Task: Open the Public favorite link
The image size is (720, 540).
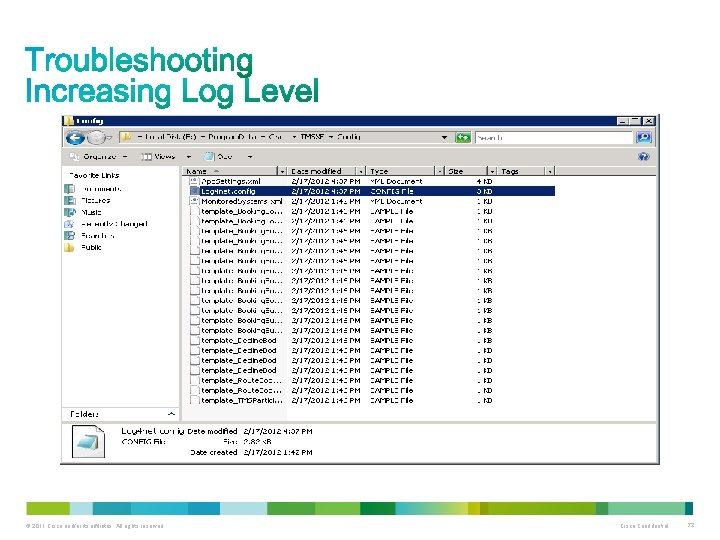Action: click(91, 247)
